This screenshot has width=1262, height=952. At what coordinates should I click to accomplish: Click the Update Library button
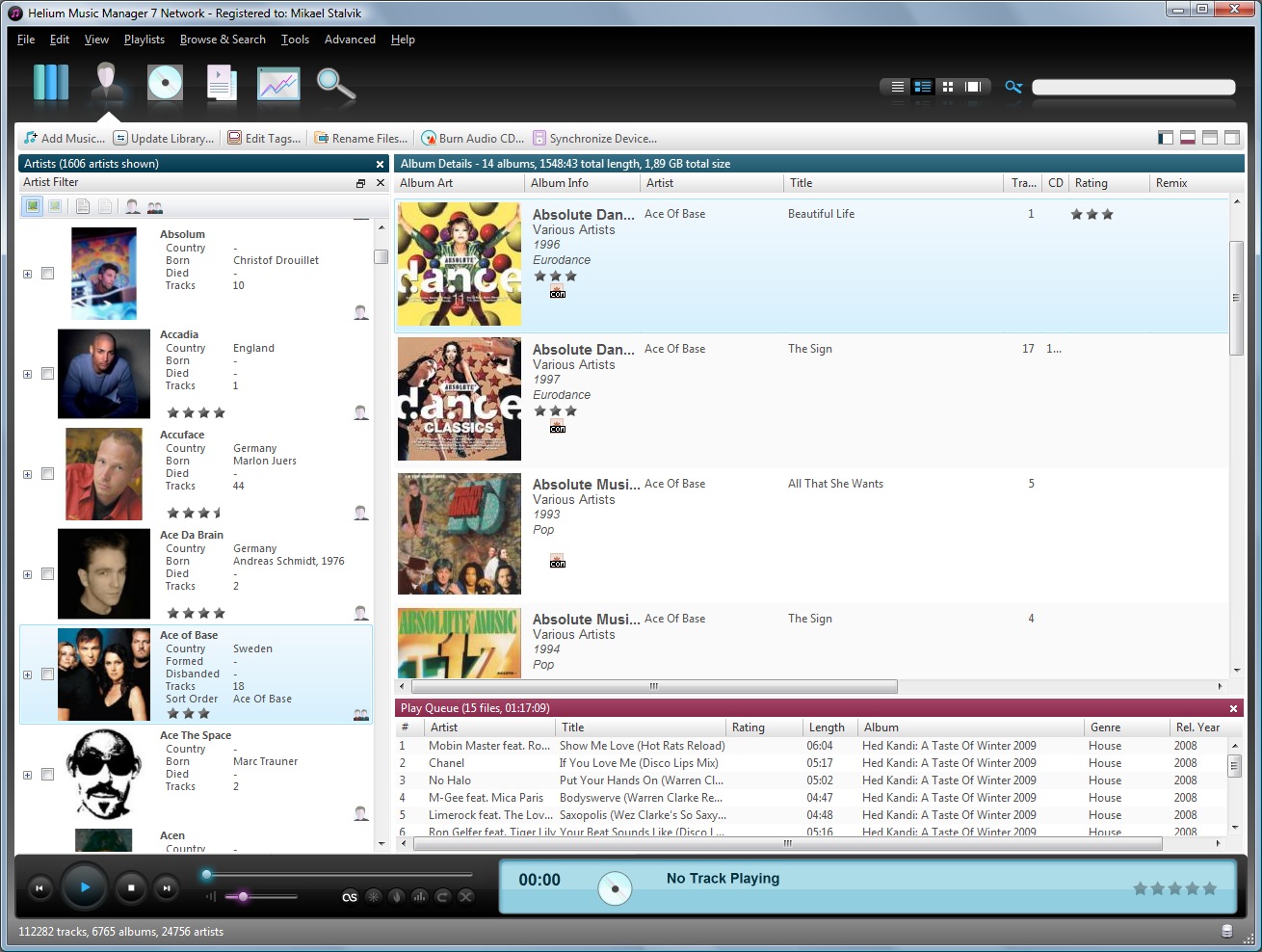tap(164, 139)
